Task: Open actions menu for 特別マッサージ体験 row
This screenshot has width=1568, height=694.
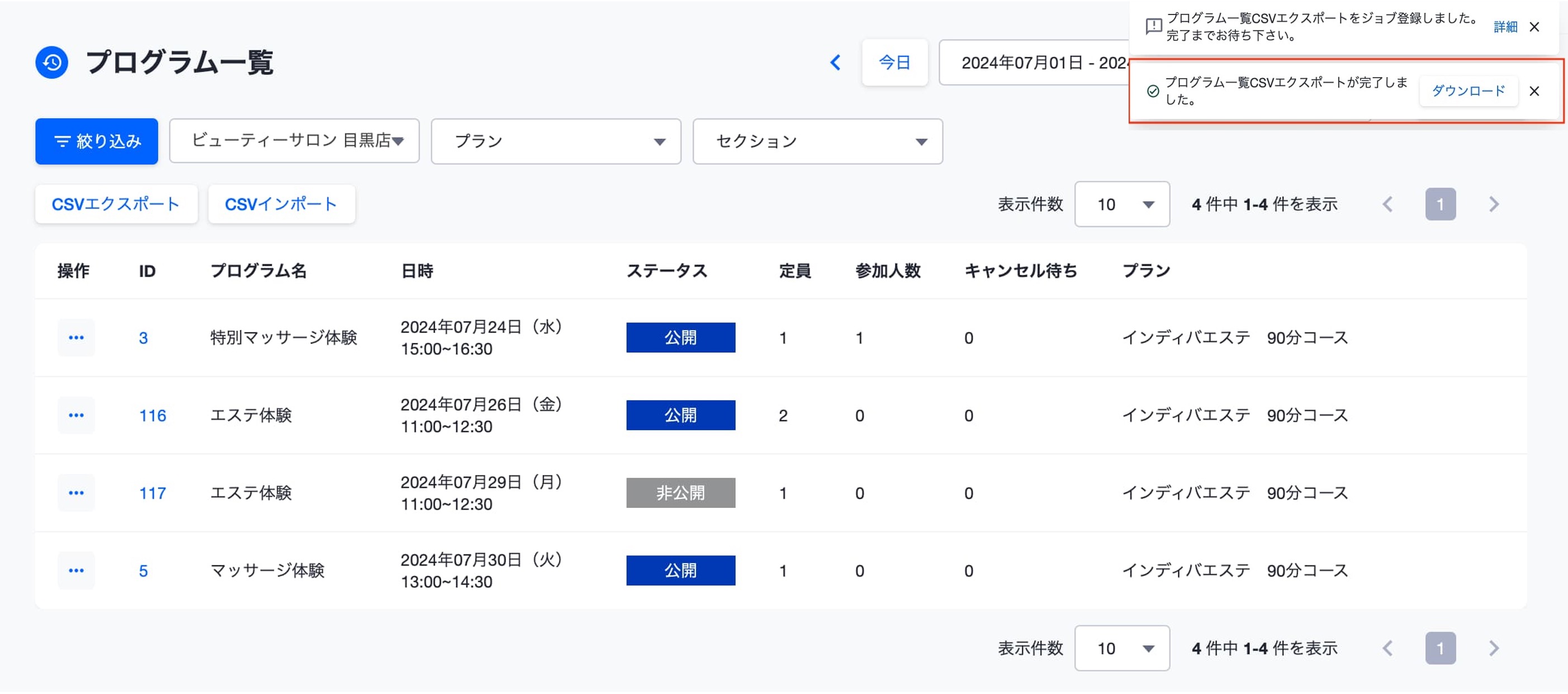Action: point(76,338)
